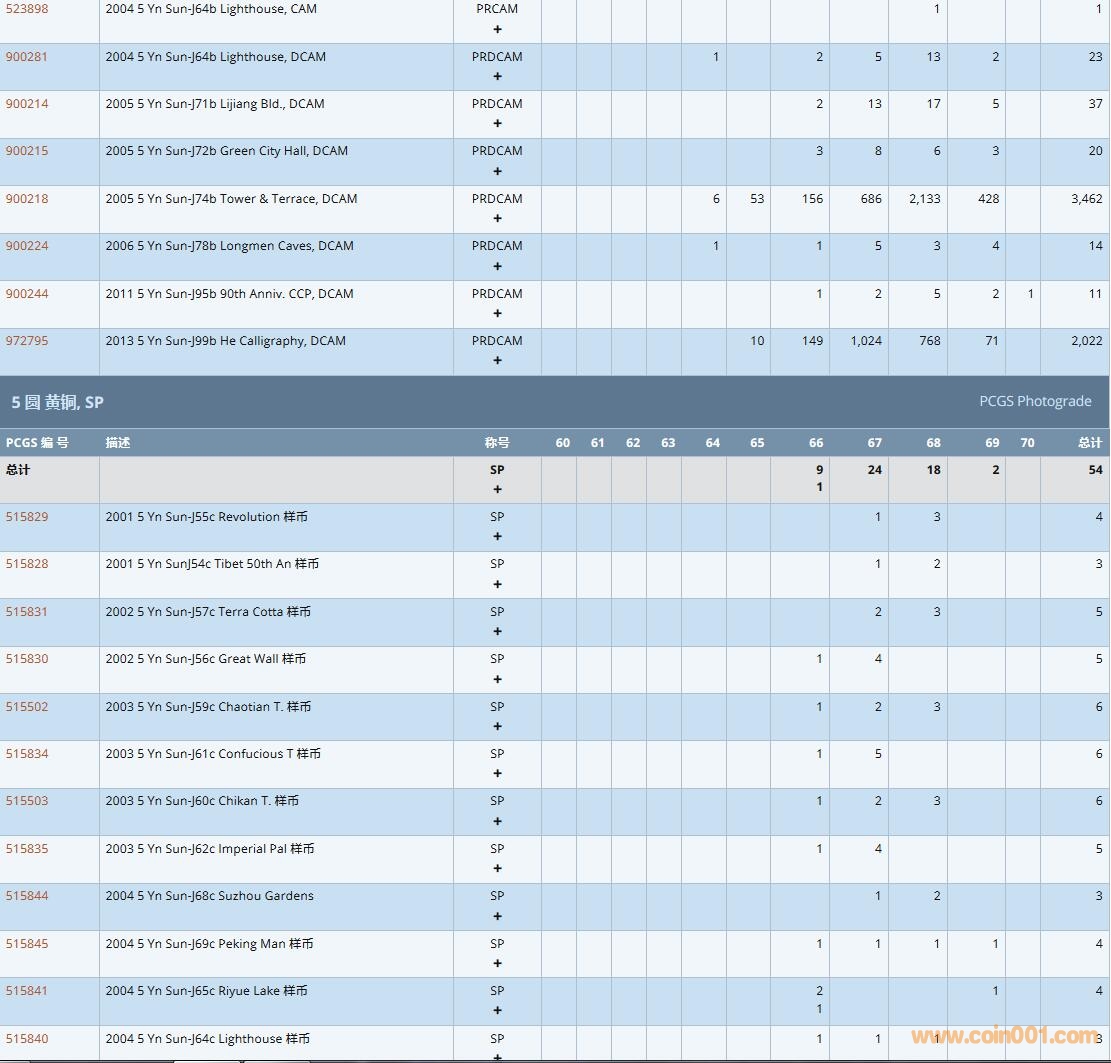This screenshot has width=1111, height=1063.
Task: Click plus icon for 2002 Great Wall 样币
Action: click(x=497, y=679)
